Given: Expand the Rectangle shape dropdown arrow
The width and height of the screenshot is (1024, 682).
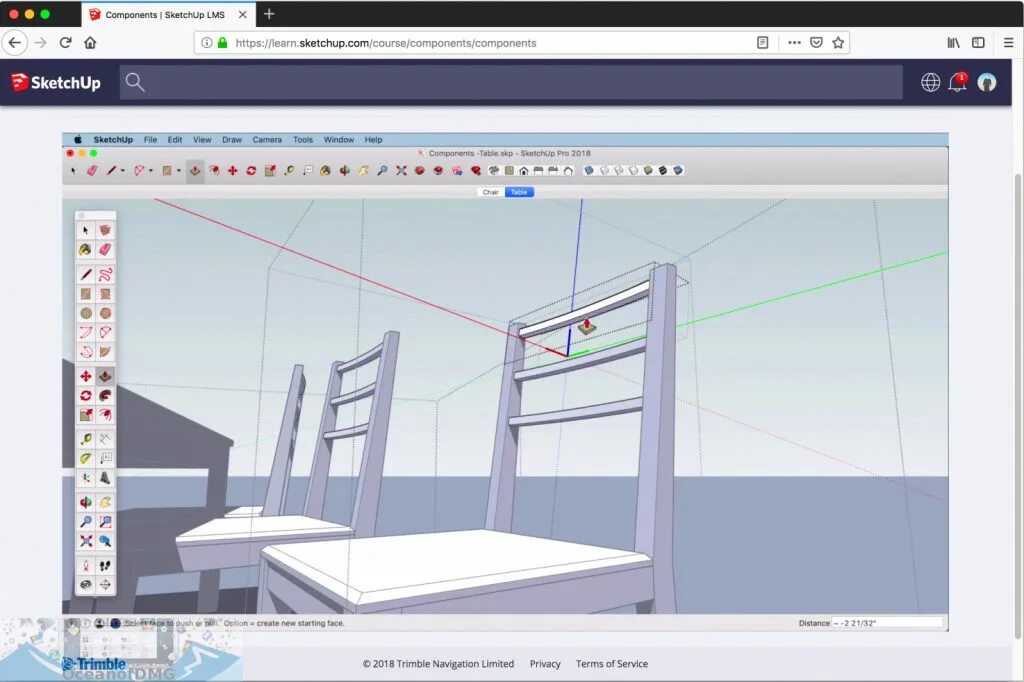Looking at the screenshot, I should click(179, 171).
